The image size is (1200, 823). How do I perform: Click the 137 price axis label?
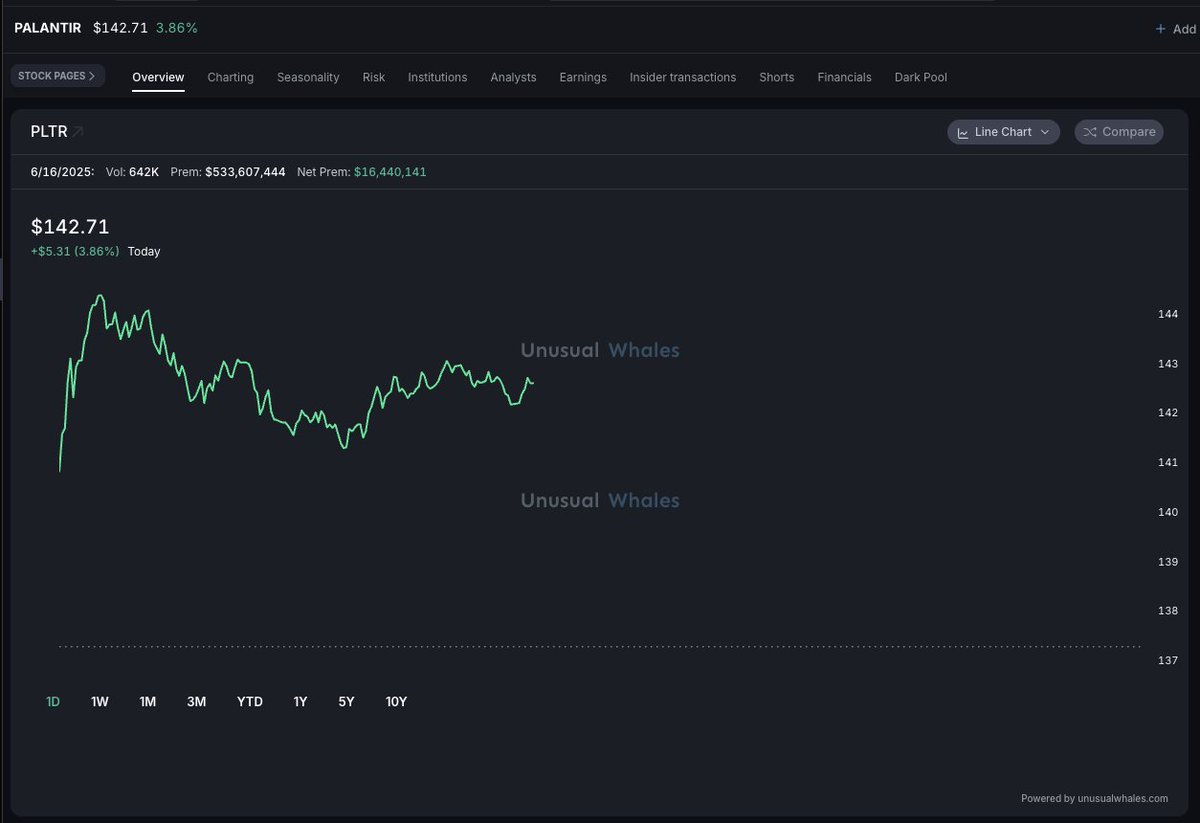1168,660
